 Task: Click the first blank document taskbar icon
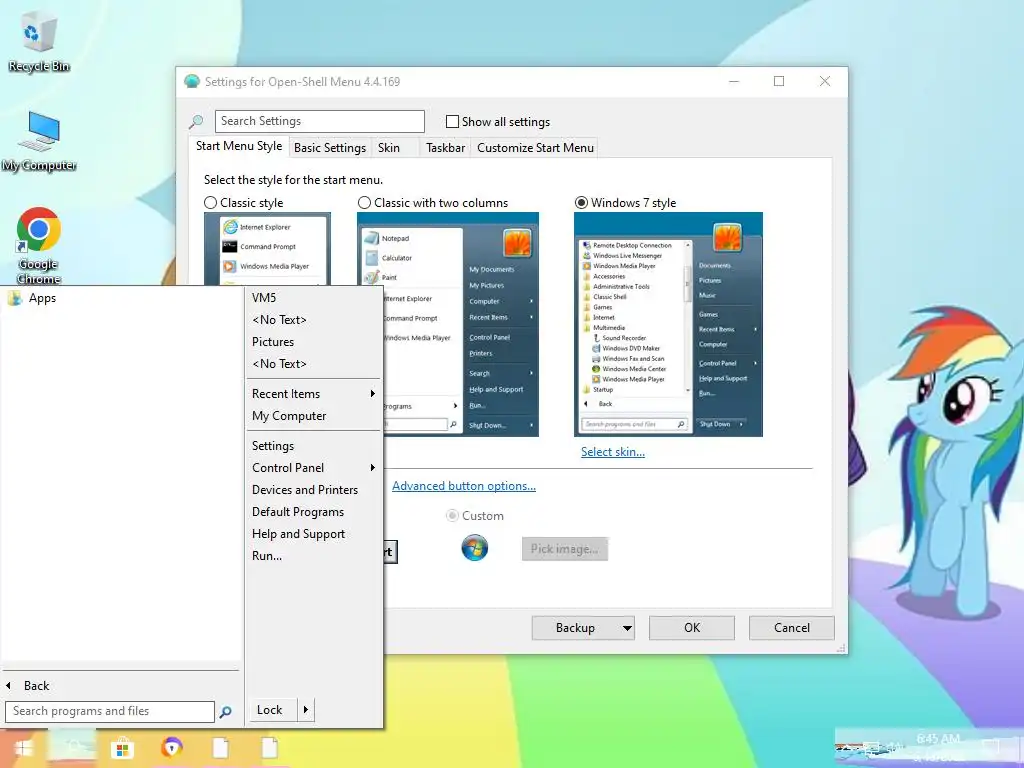(221, 748)
